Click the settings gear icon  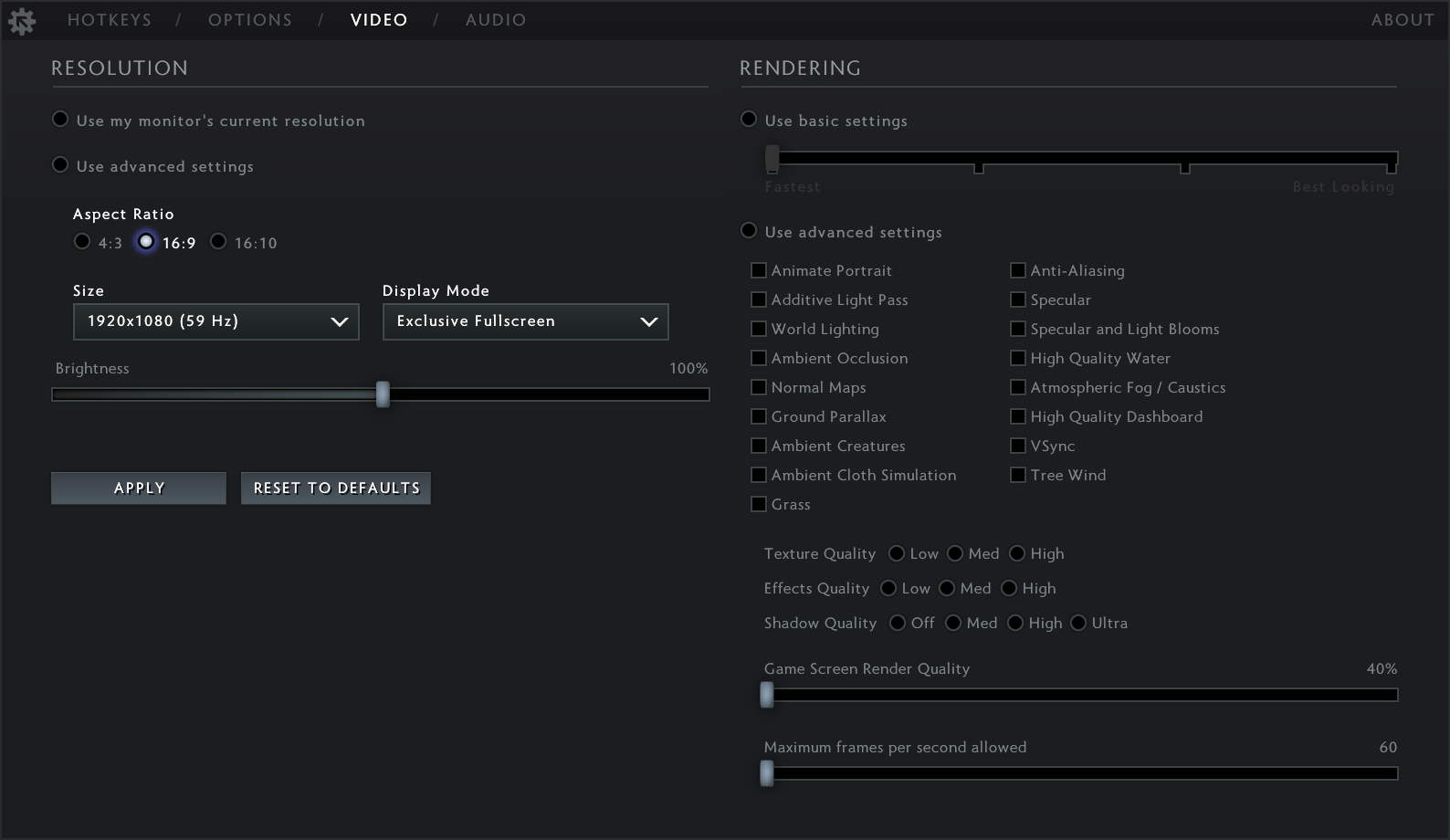[x=21, y=20]
